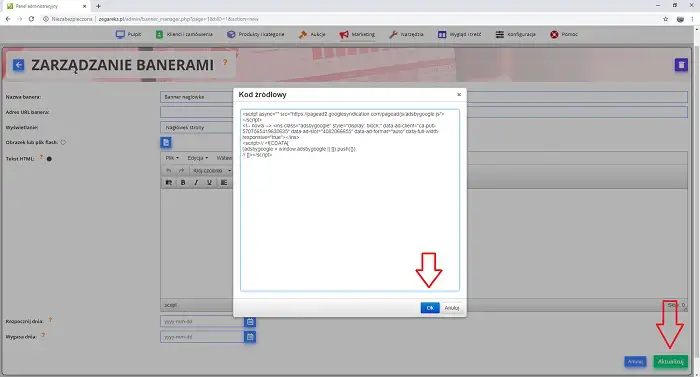Reload the page in browser
700x377 pixels.
(31, 19)
